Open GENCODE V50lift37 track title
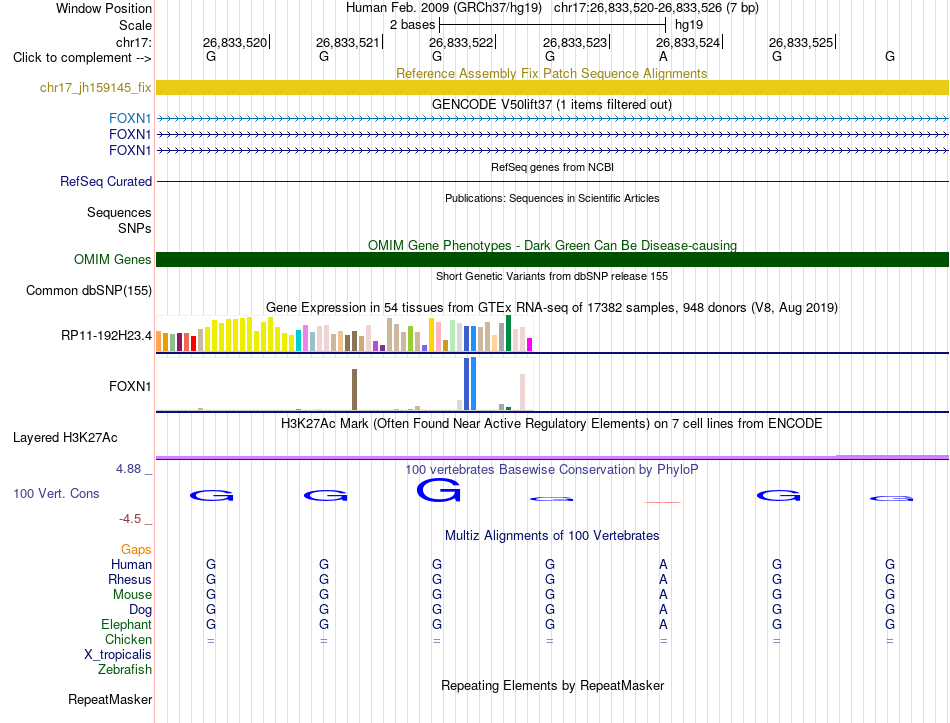Image resolution: width=950 pixels, height=723 pixels. (551, 104)
